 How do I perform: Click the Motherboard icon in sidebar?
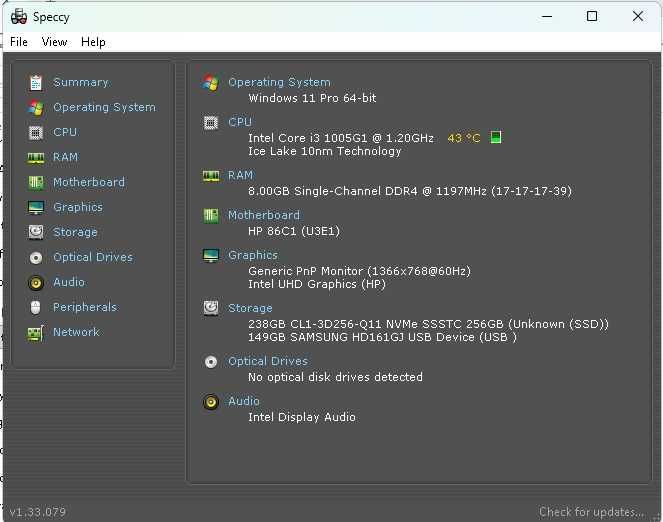pos(36,183)
